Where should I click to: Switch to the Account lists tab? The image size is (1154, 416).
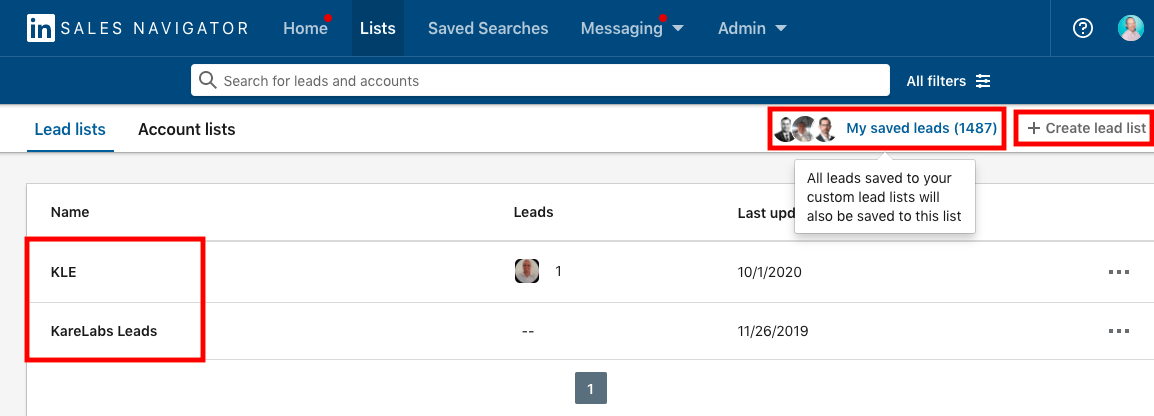(187, 130)
